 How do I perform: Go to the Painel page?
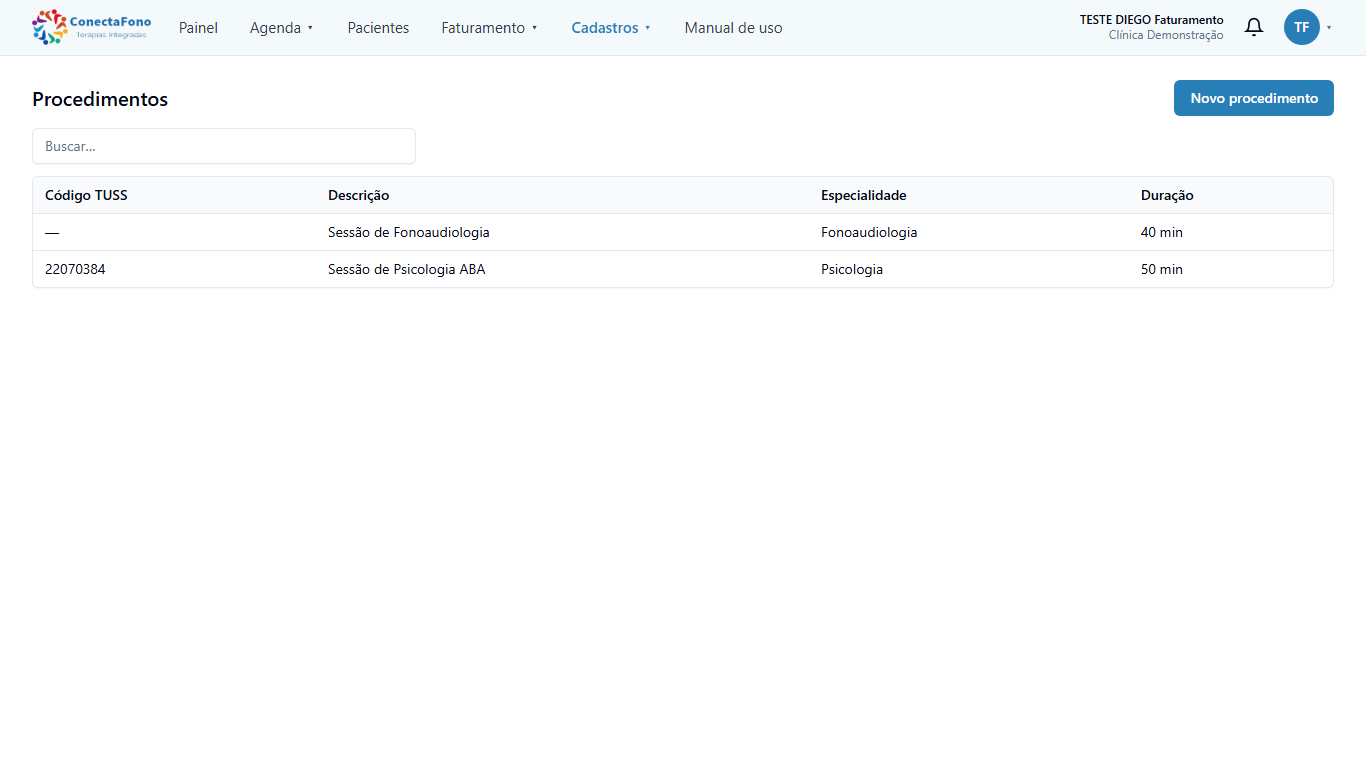(x=198, y=28)
